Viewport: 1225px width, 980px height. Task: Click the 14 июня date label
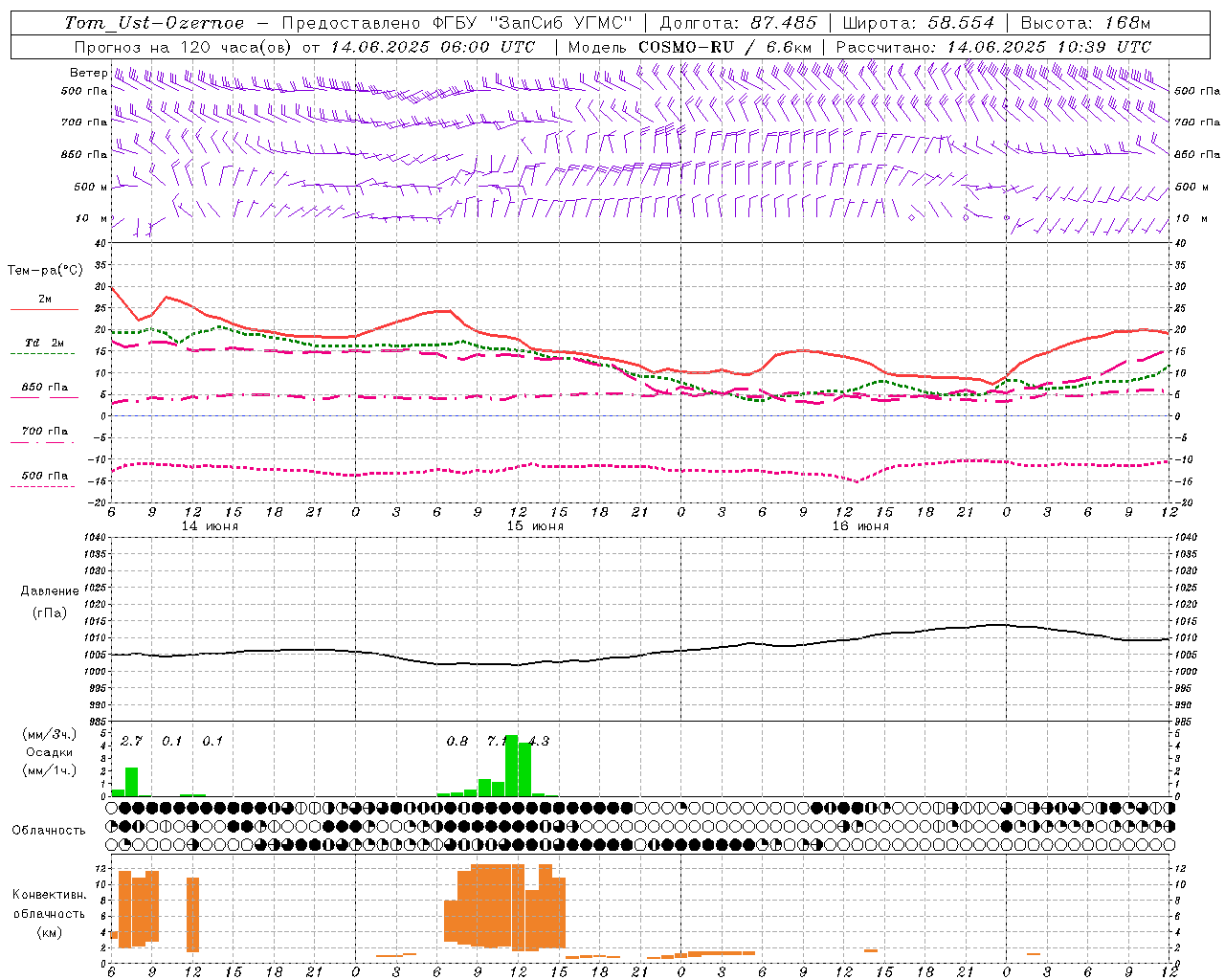210,526
